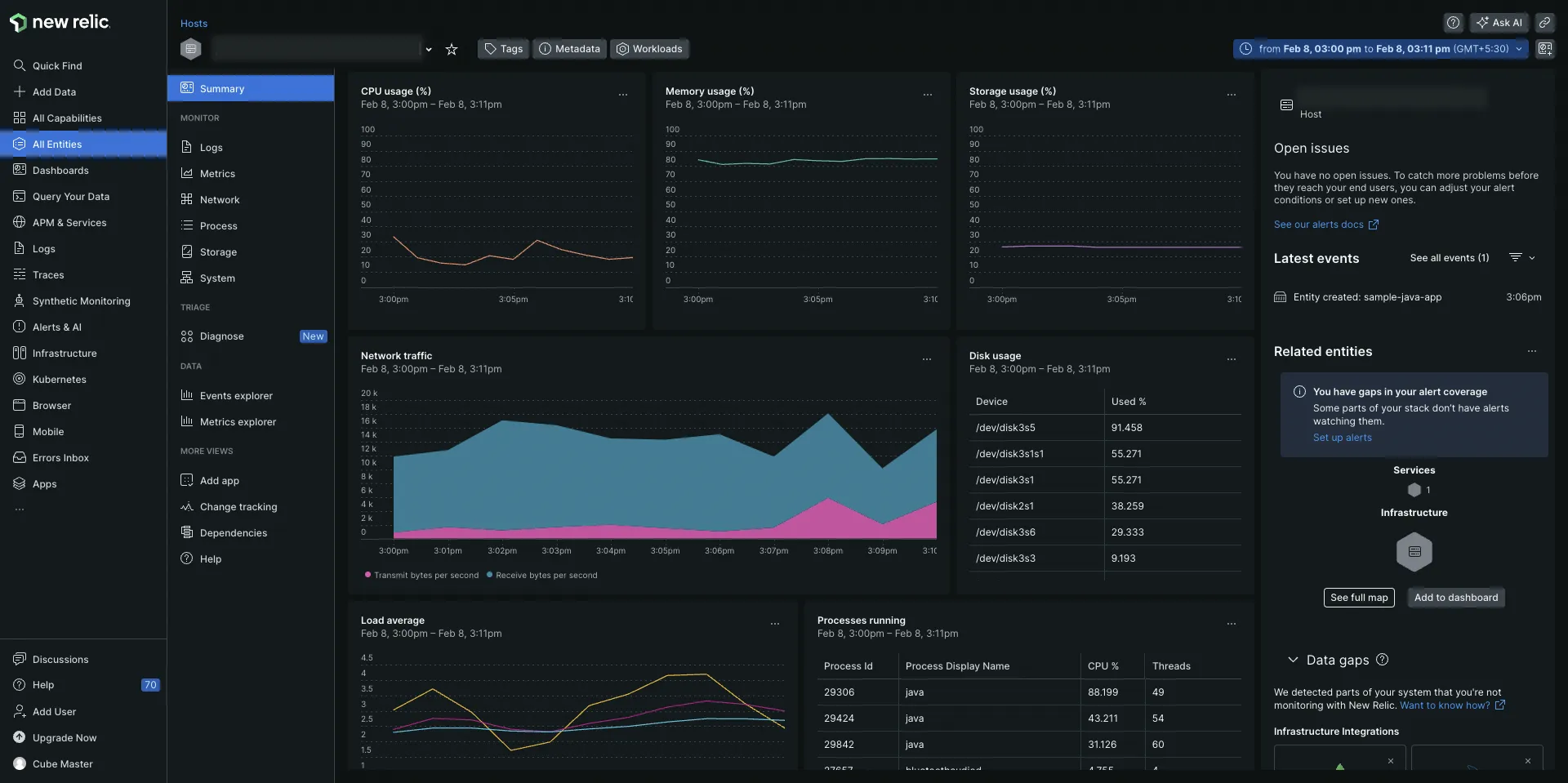Open Load average chart options menu
Image resolution: width=1568 pixels, height=783 pixels.
(775, 624)
